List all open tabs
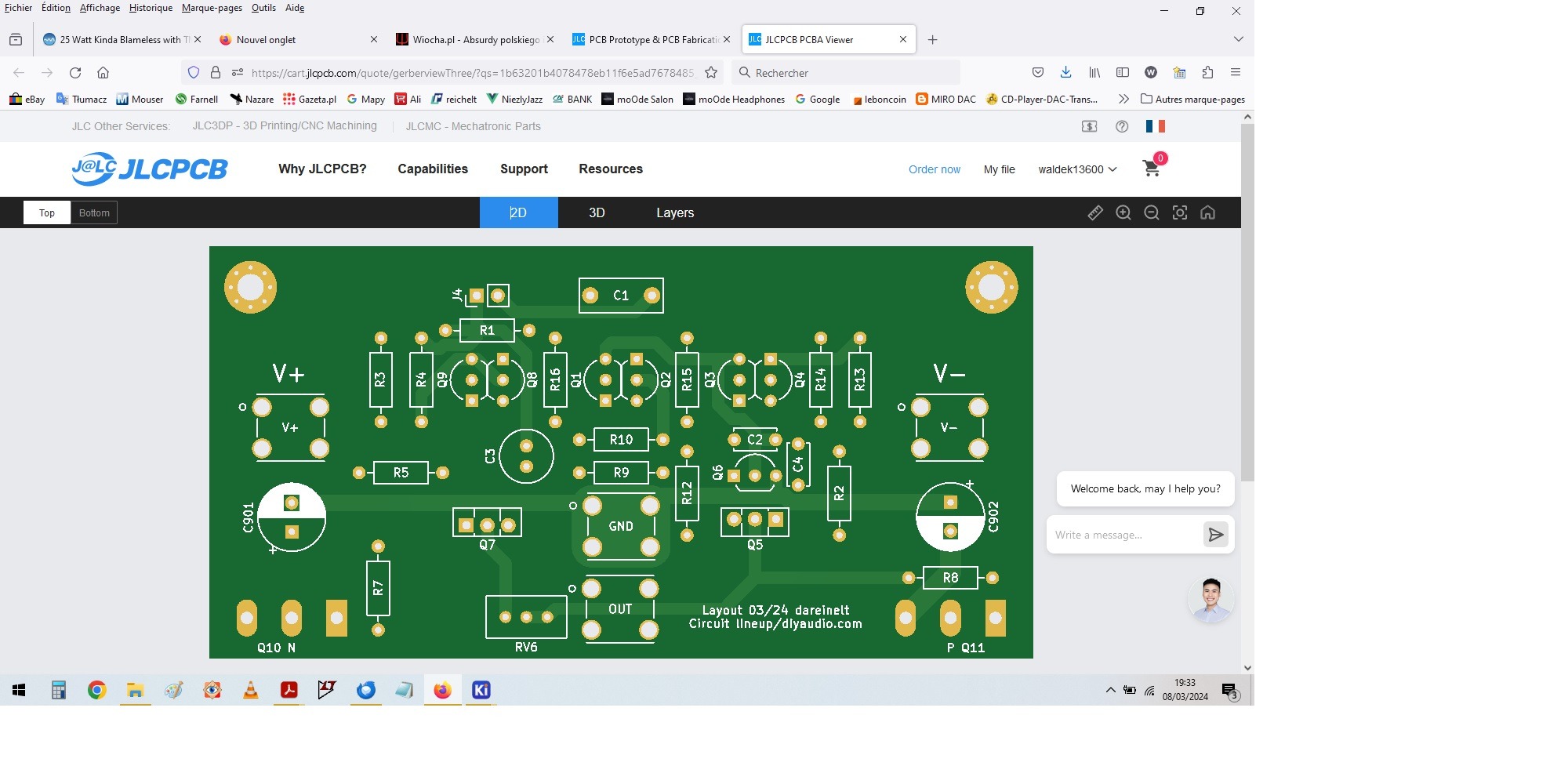 tap(1238, 39)
